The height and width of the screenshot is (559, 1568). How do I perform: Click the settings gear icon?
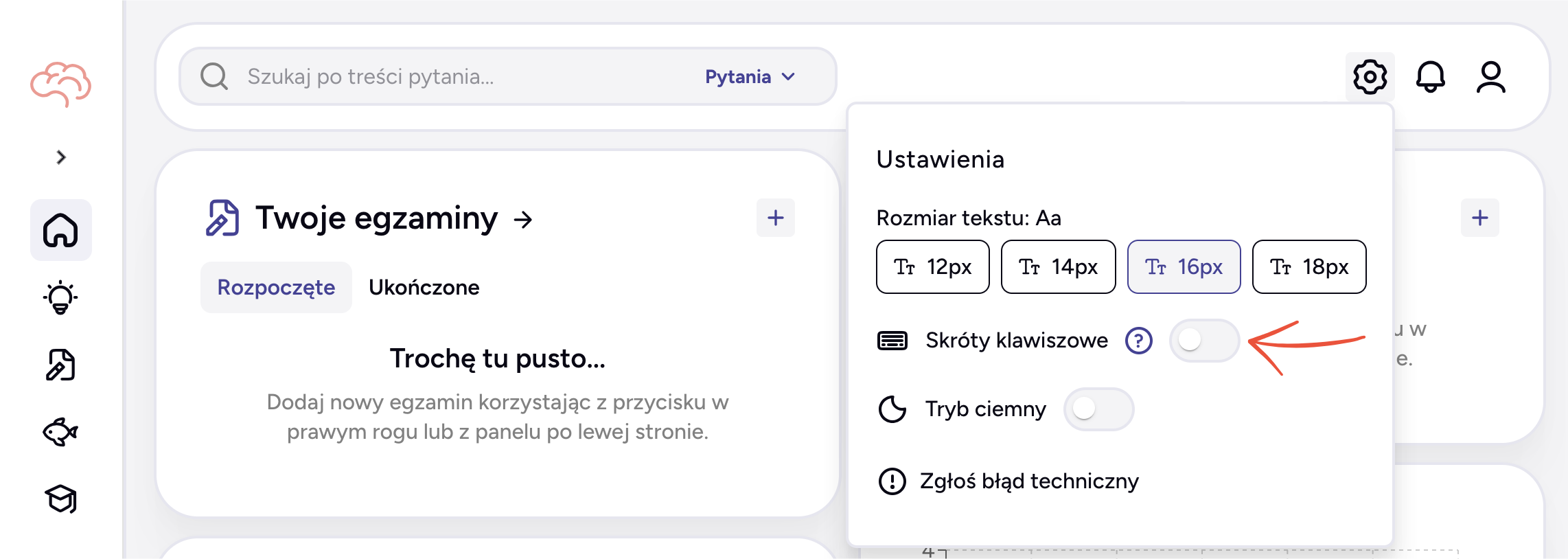point(1370,76)
